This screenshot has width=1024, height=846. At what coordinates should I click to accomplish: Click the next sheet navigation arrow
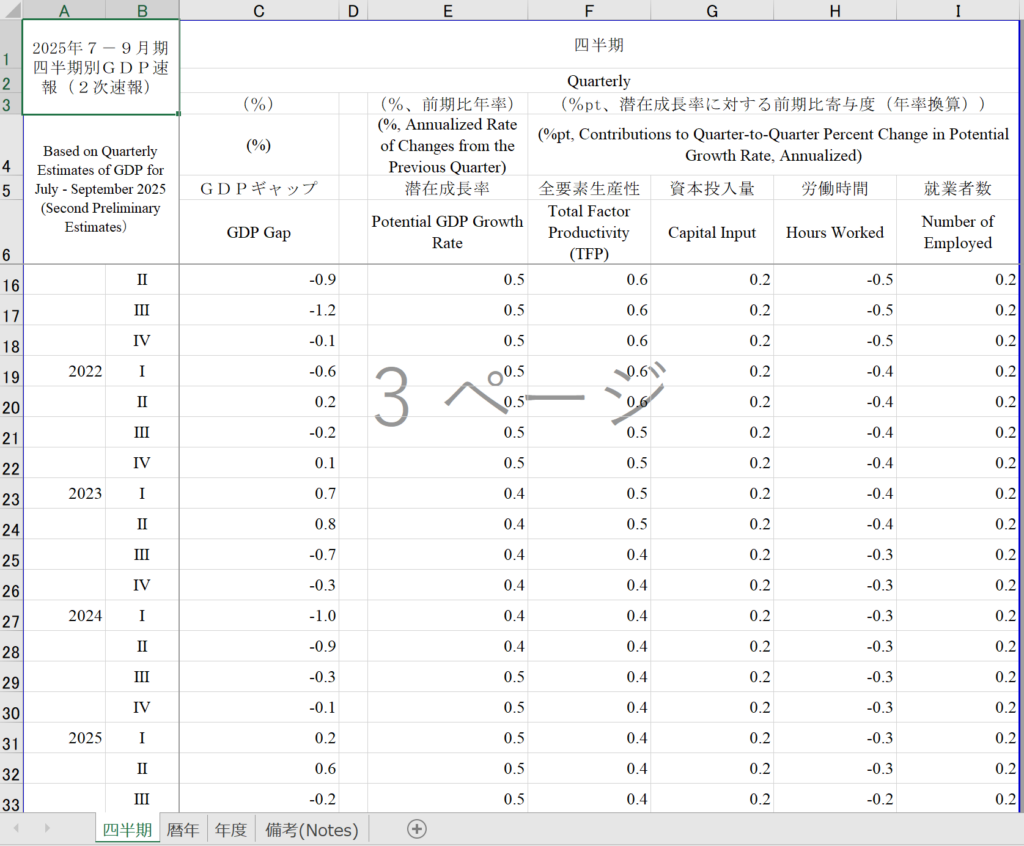pyautogui.click(x=46, y=829)
